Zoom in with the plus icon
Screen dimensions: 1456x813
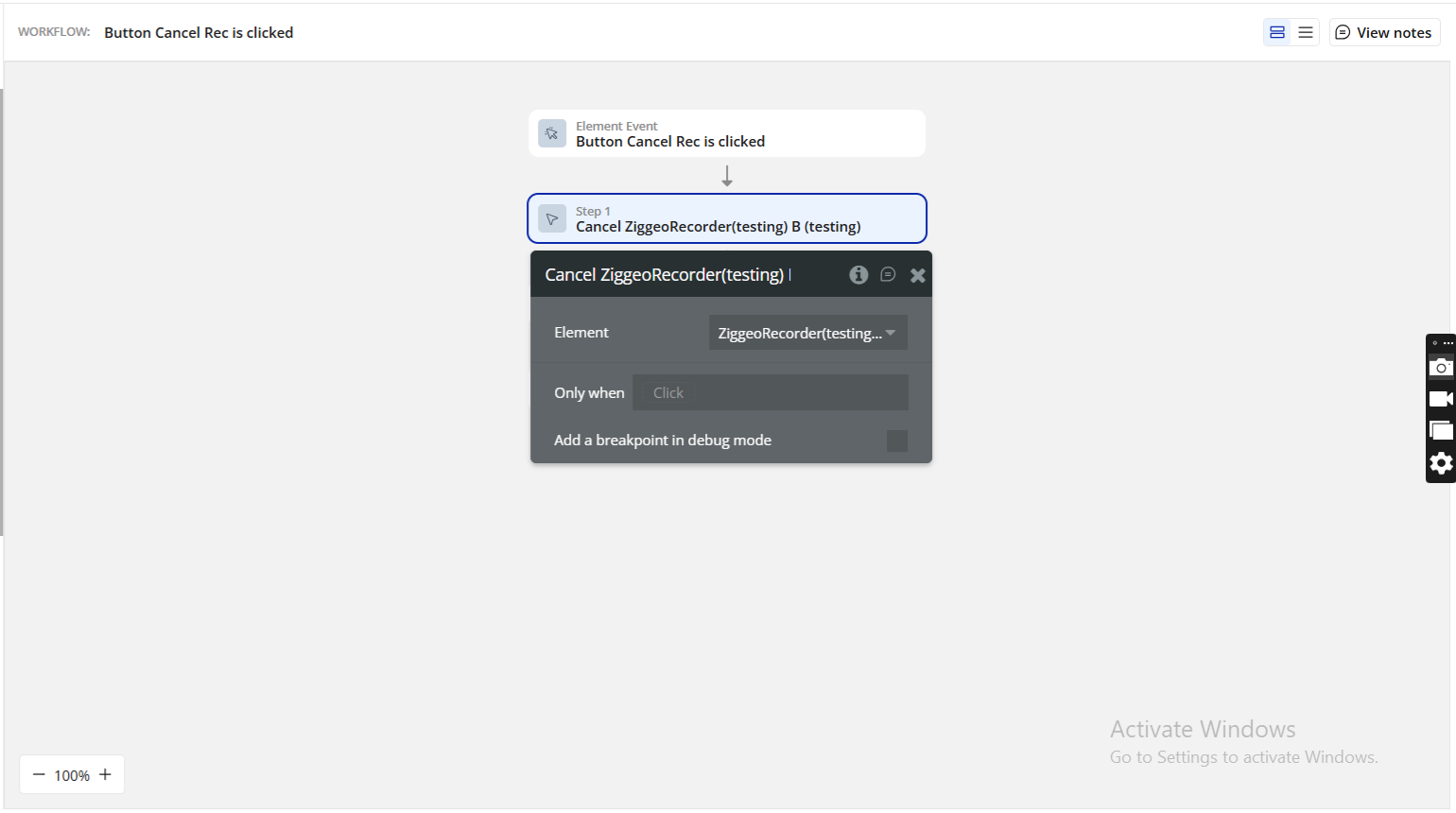pos(105,774)
